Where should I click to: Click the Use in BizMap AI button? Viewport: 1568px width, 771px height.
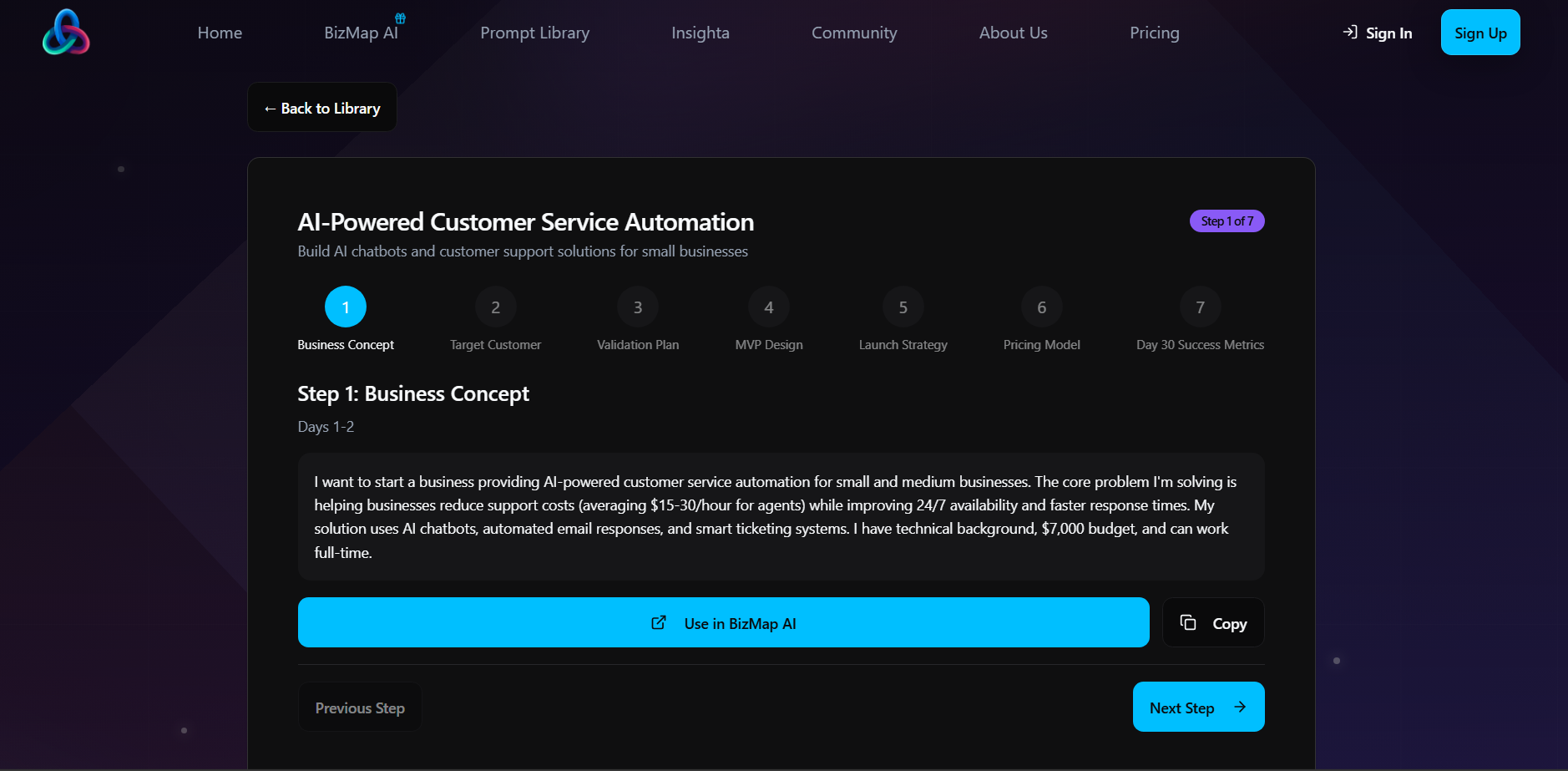724,622
